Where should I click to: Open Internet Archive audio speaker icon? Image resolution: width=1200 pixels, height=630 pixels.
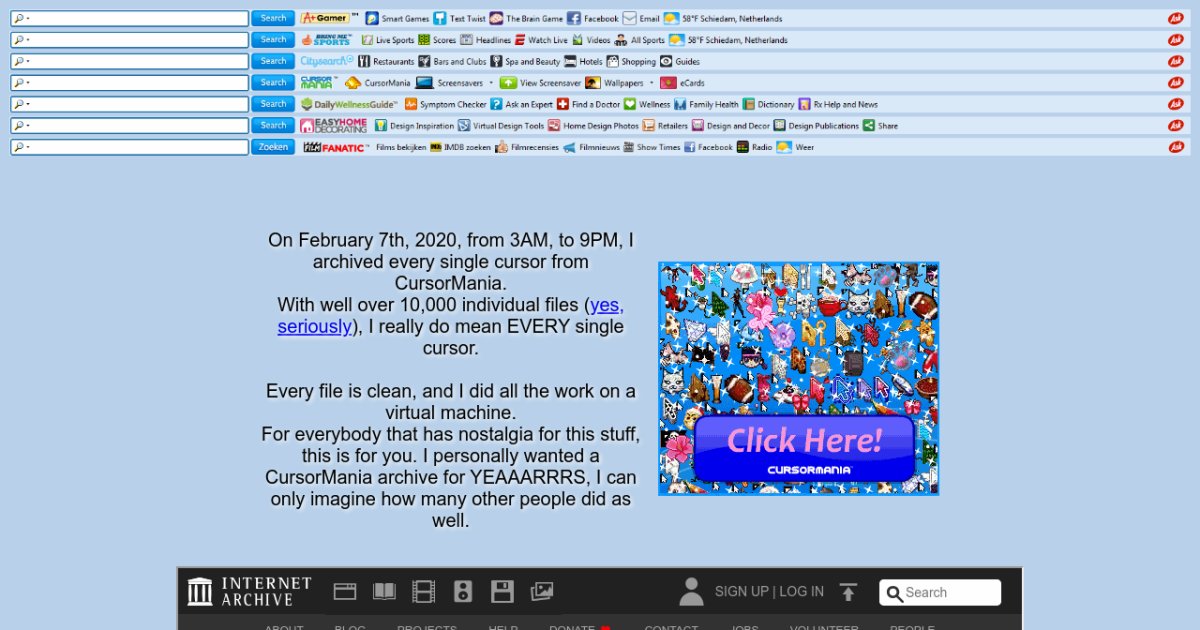click(463, 592)
